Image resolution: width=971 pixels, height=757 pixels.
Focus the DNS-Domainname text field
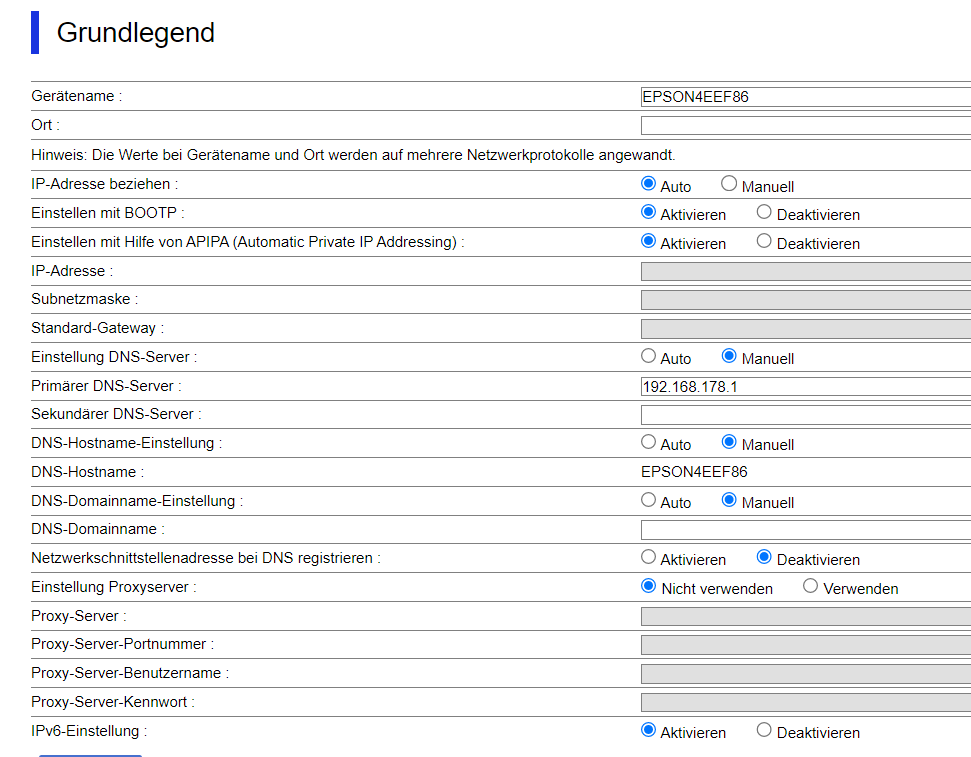805,530
